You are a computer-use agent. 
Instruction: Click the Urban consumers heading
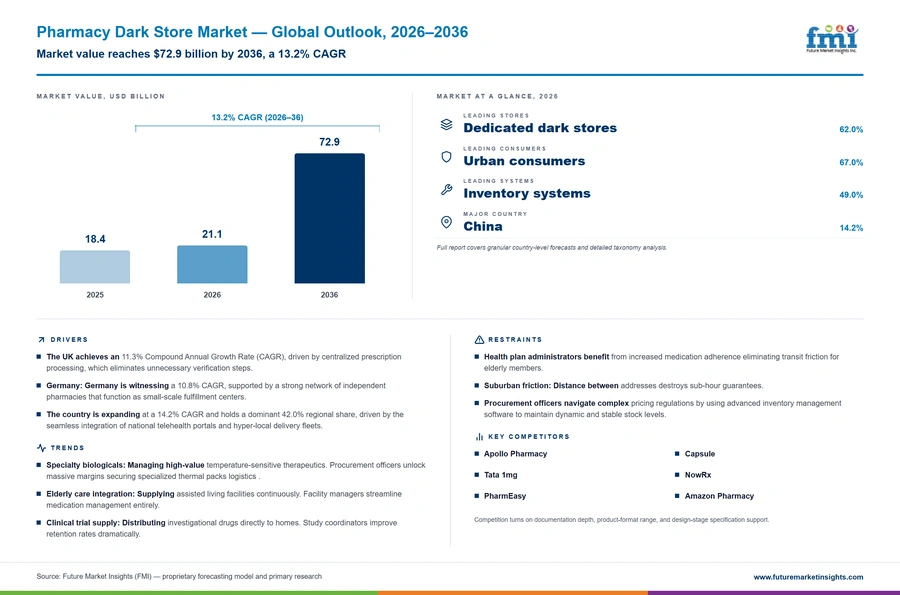[524, 161]
